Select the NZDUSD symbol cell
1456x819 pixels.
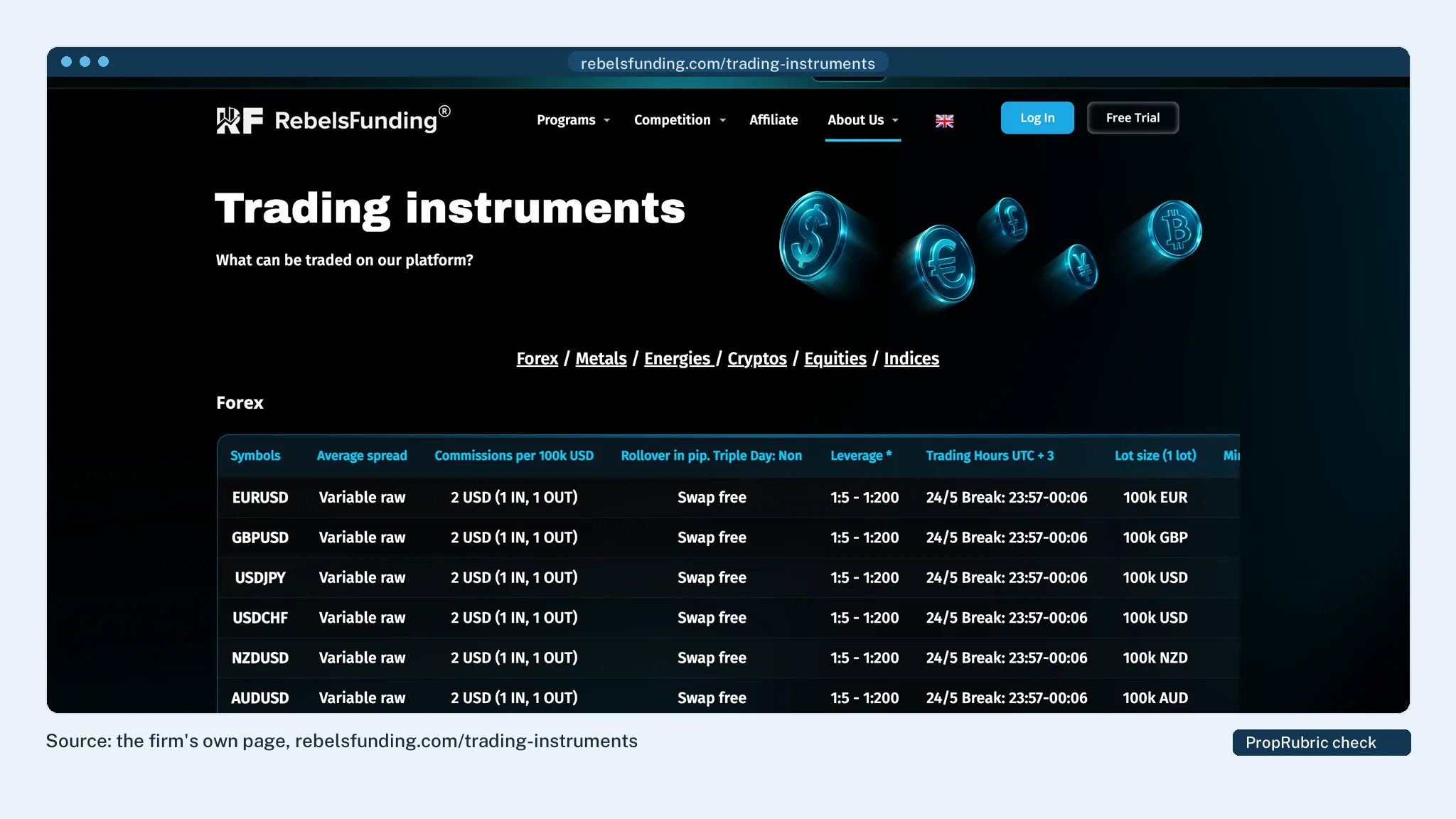pyautogui.click(x=260, y=658)
